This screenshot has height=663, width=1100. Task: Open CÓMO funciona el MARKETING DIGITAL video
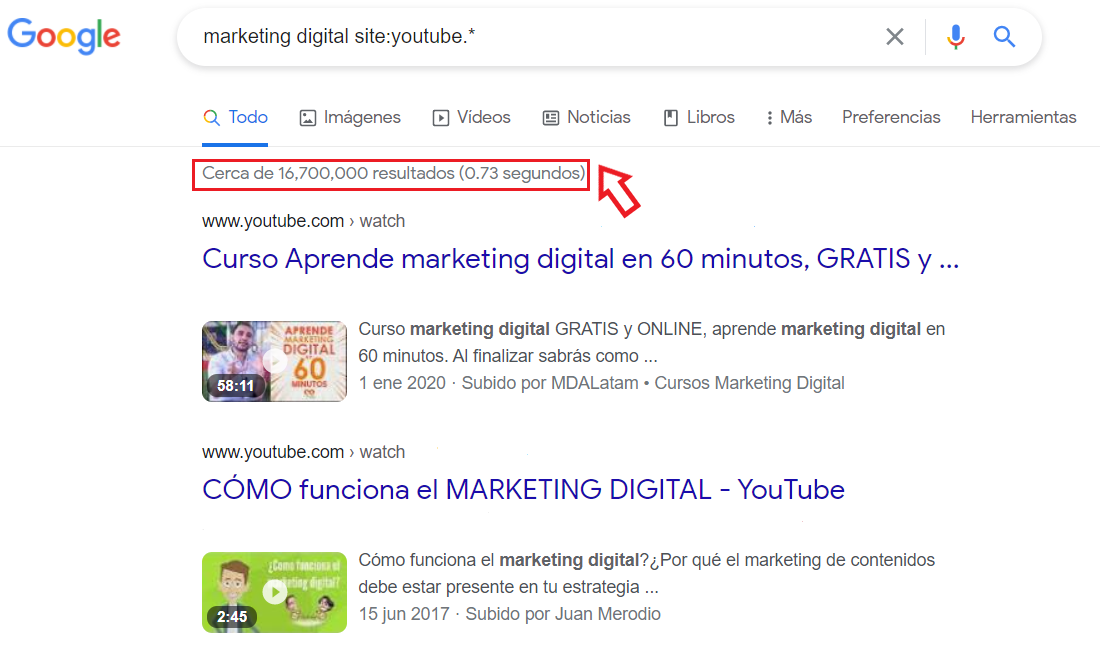pos(522,489)
